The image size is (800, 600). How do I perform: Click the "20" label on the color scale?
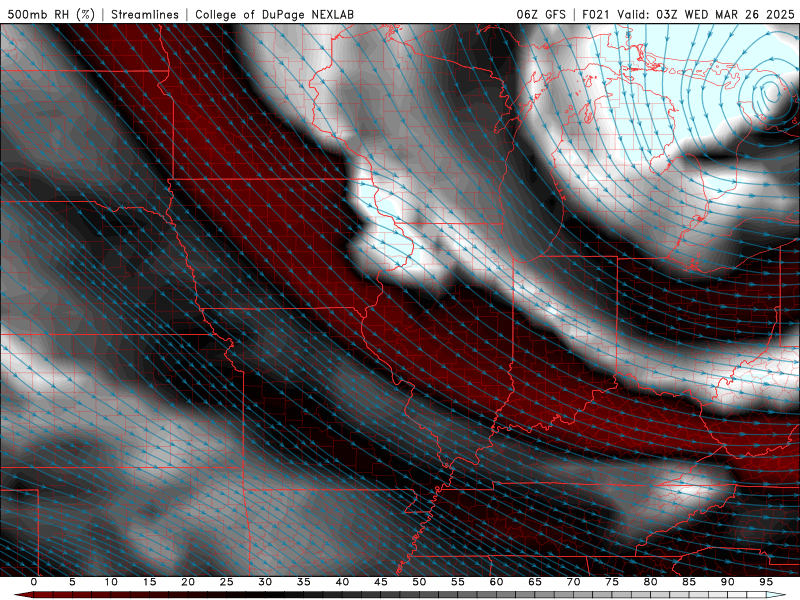[188, 582]
